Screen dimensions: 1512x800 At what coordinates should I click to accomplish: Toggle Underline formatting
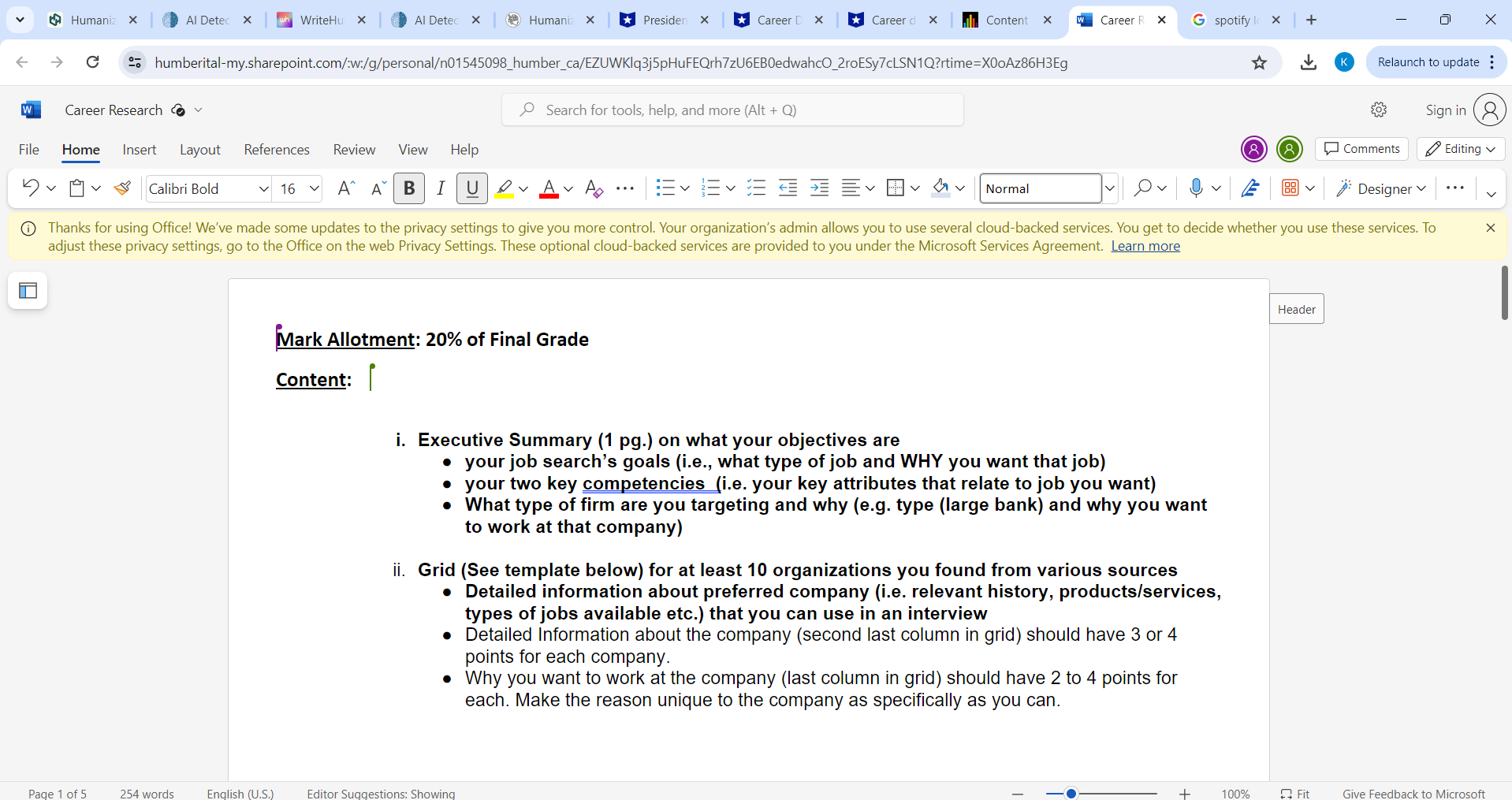coord(472,188)
